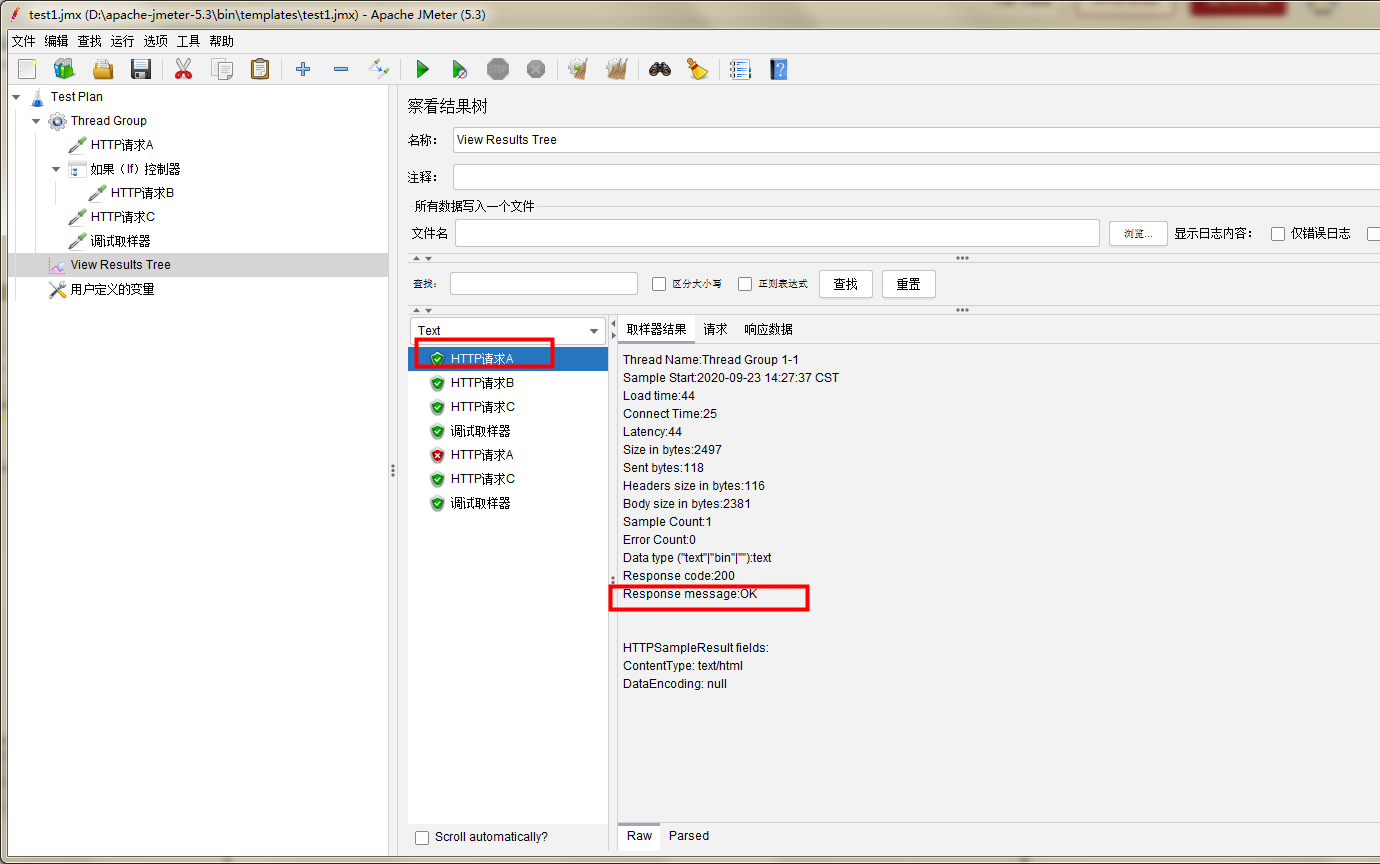
Task: Click the New test plan toolbar icon
Action: tap(27, 69)
